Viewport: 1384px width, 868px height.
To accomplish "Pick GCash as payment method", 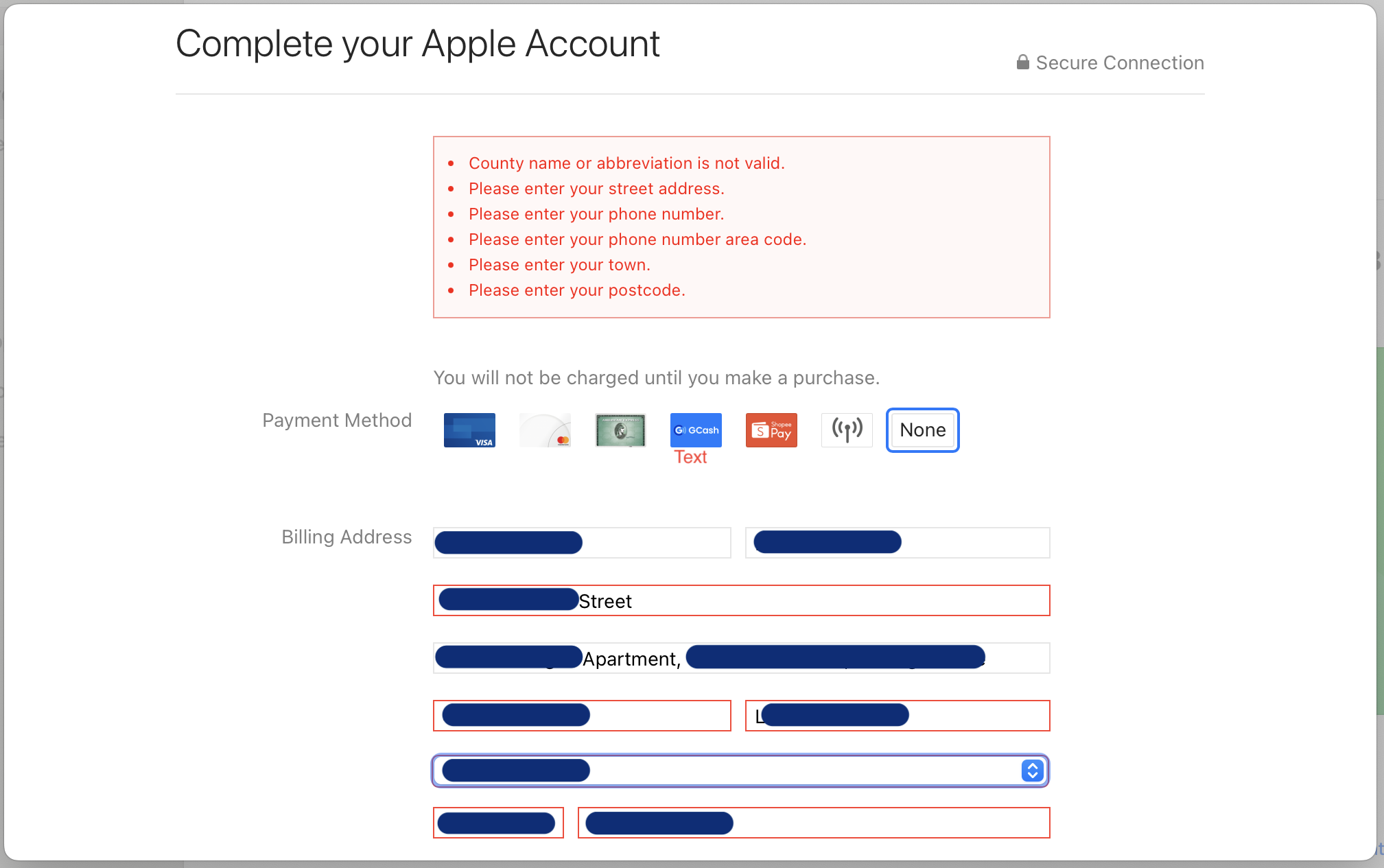I will (696, 430).
